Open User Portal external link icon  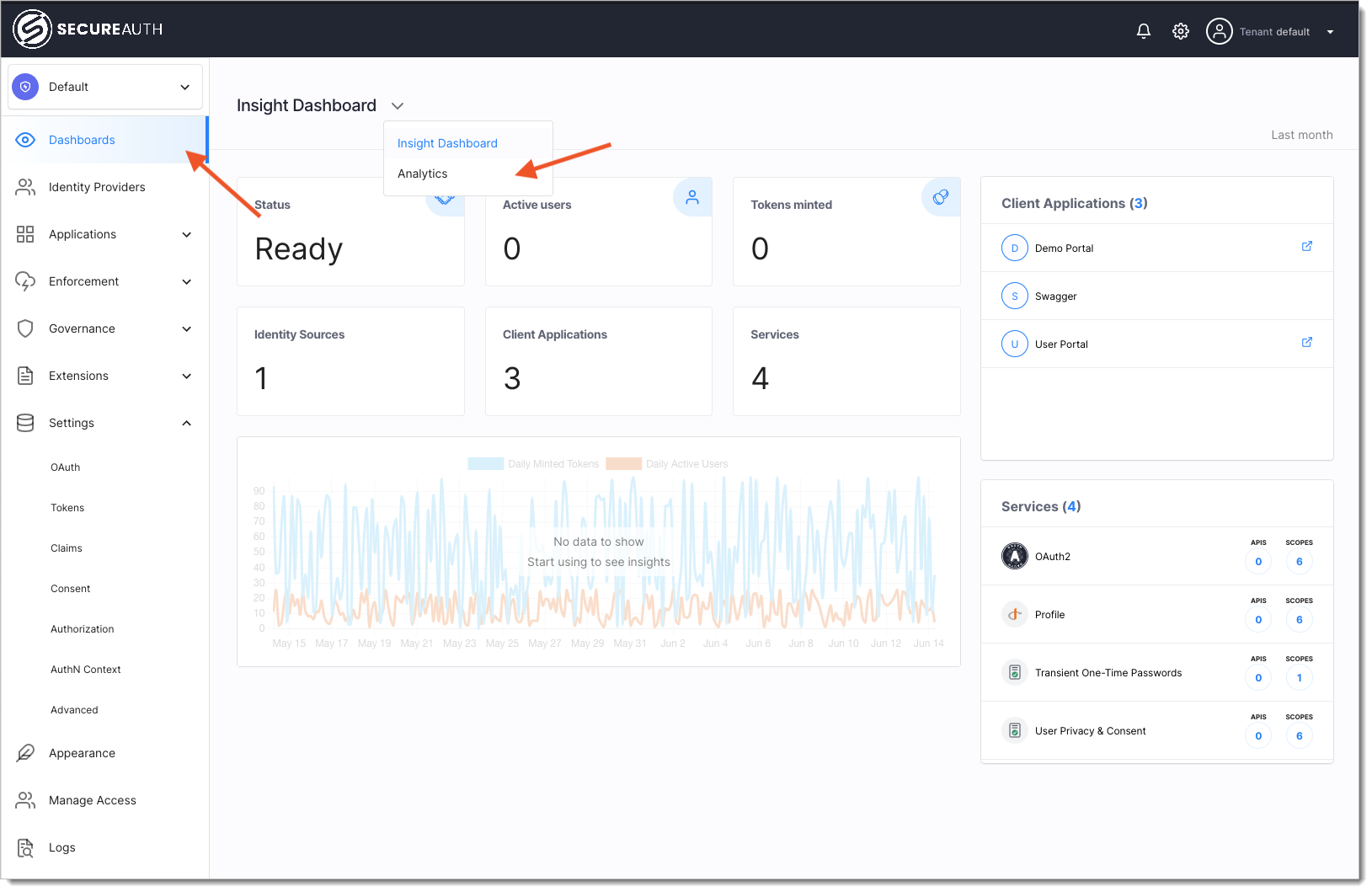click(1307, 342)
